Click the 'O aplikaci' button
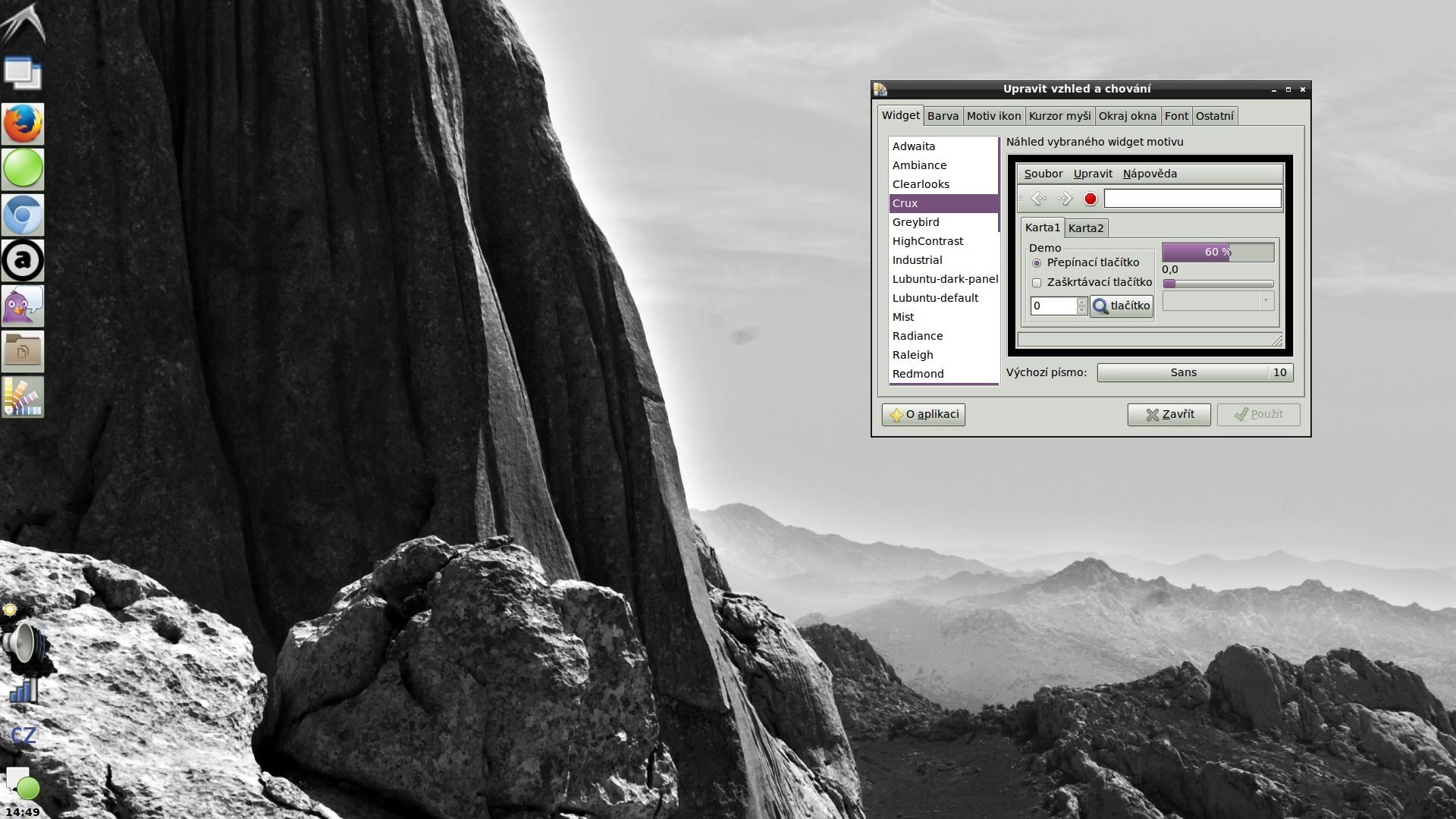The width and height of the screenshot is (1456, 819). pyautogui.click(x=923, y=414)
